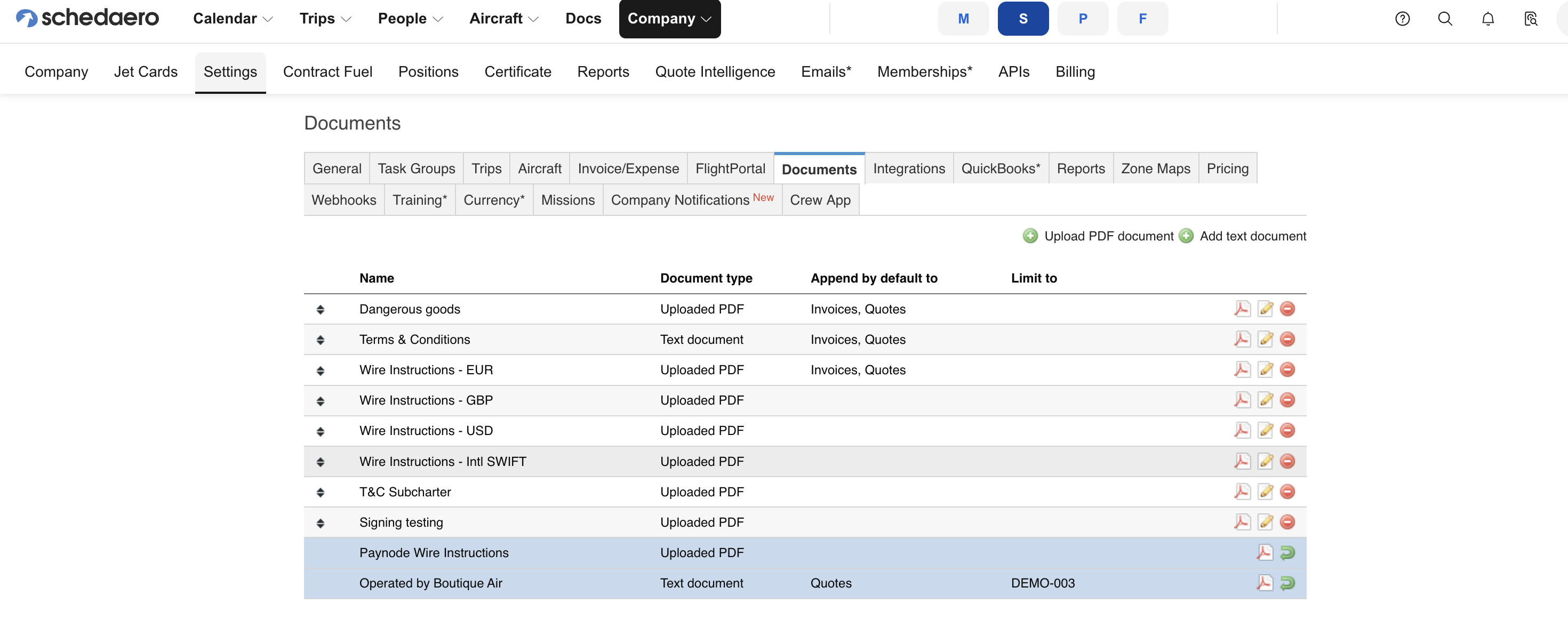
Task: Remove the Wire Instructions - EUR document
Action: tap(1287, 369)
